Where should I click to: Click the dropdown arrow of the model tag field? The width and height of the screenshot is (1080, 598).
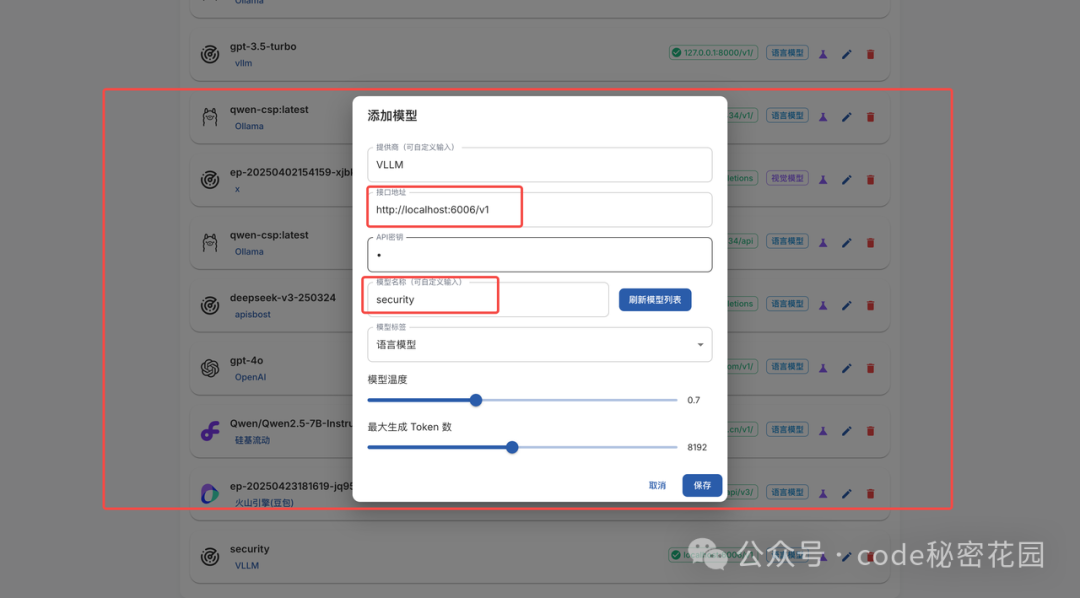click(700, 344)
